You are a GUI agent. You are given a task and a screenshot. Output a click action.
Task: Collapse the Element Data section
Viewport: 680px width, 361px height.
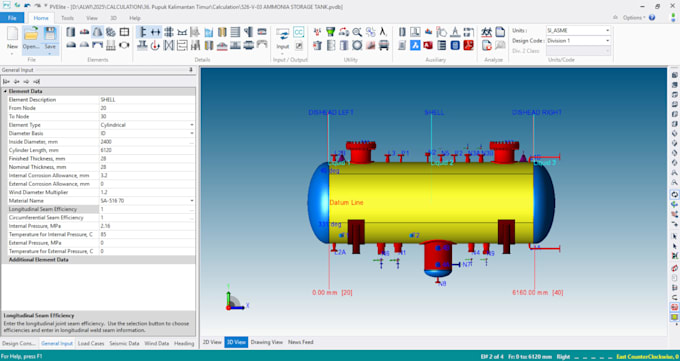coord(5,91)
